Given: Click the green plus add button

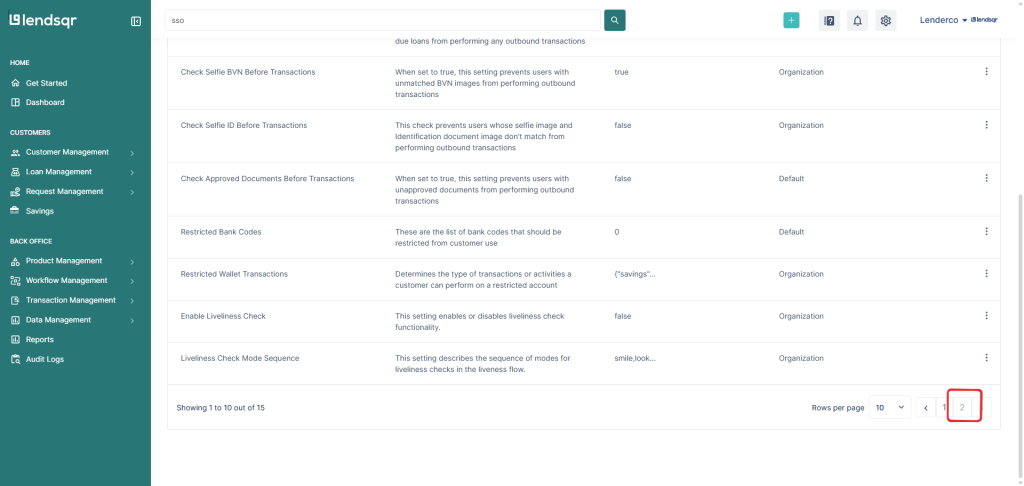Looking at the screenshot, I should (791, 20).
